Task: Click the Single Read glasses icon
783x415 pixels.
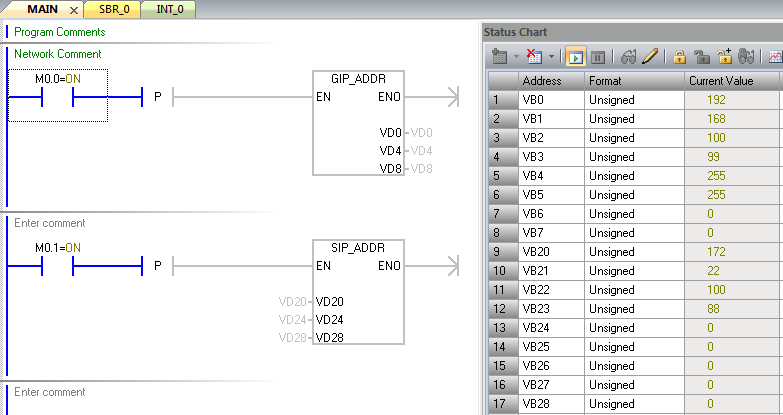Action: 629,57
